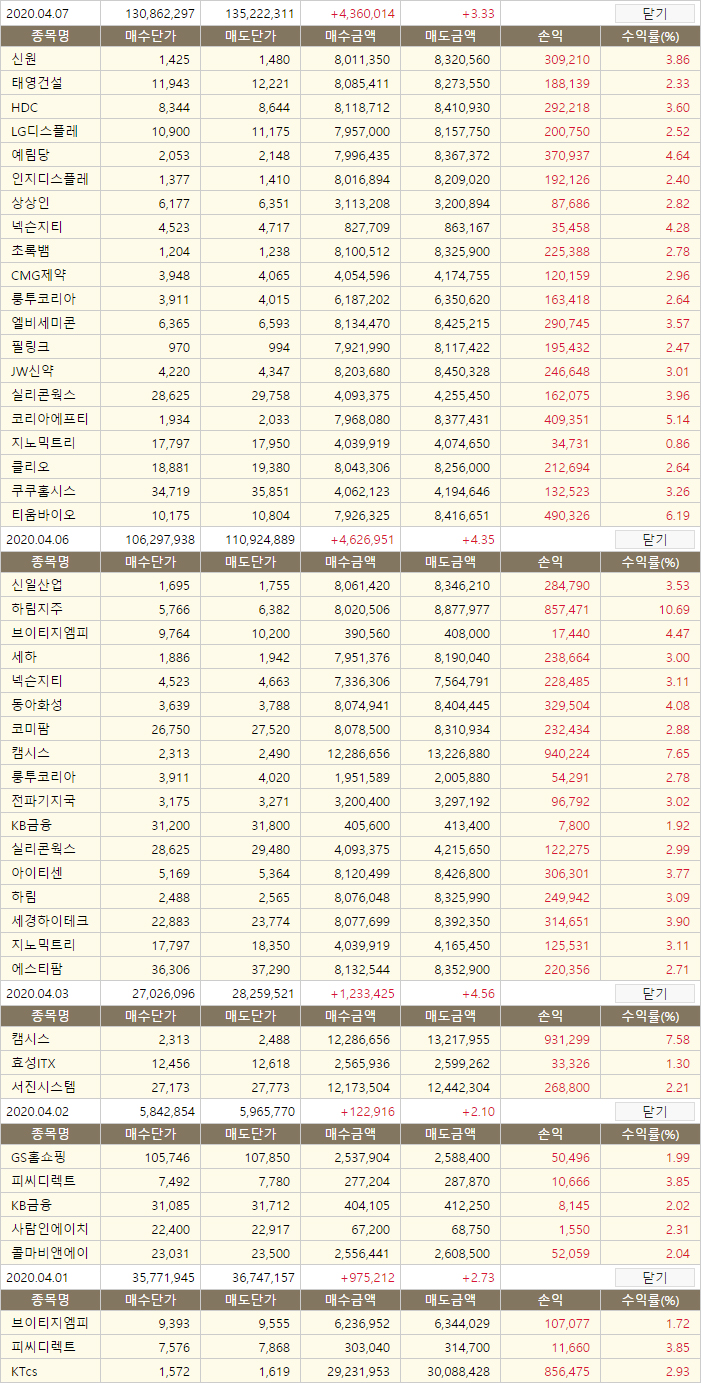701x1383 pixels.
Task: Click stock name 태영건설
Action: [36, 83]
